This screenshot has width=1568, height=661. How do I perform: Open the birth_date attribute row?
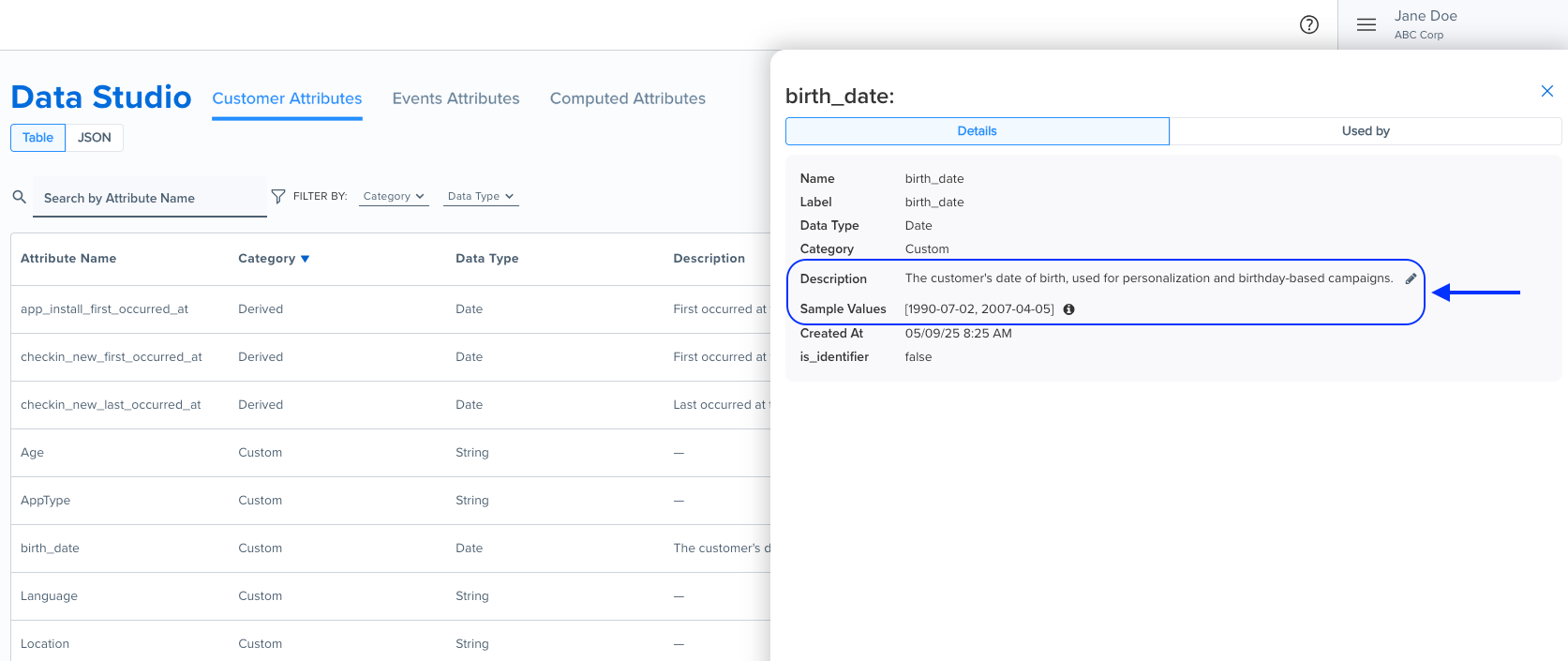[51, 548]
